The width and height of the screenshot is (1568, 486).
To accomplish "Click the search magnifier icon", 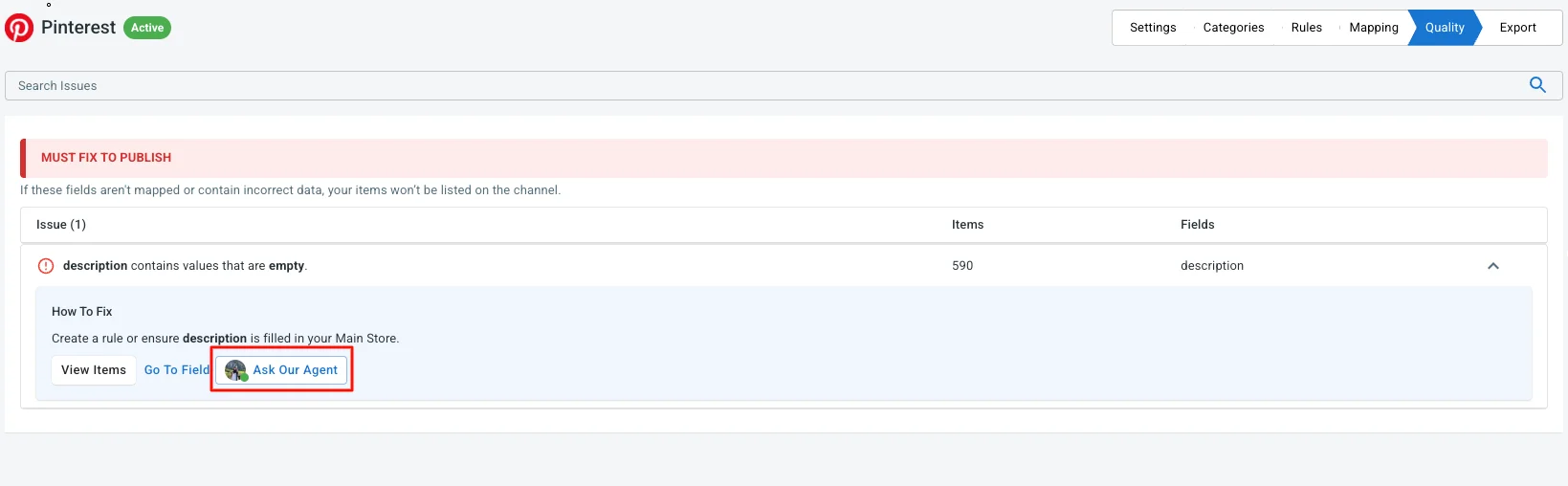I will click(x=1537, y=85).
